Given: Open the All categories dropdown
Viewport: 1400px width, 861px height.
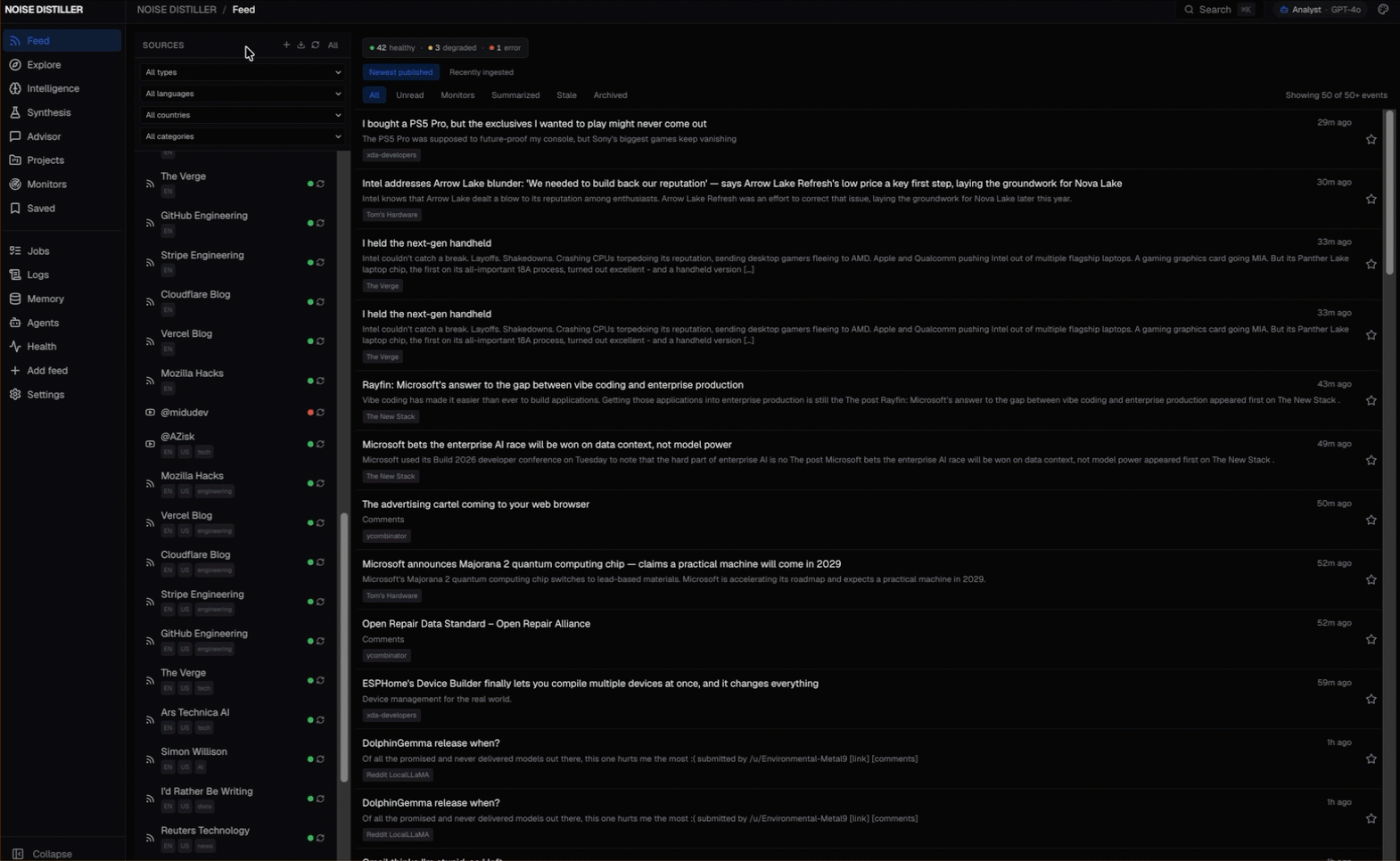Looking at the screenshot, I should 243,136.
